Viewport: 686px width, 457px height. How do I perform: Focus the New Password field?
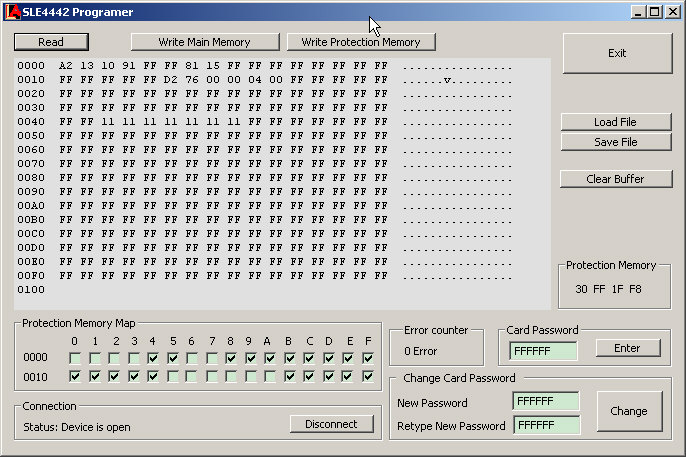[x=546, y=401]
